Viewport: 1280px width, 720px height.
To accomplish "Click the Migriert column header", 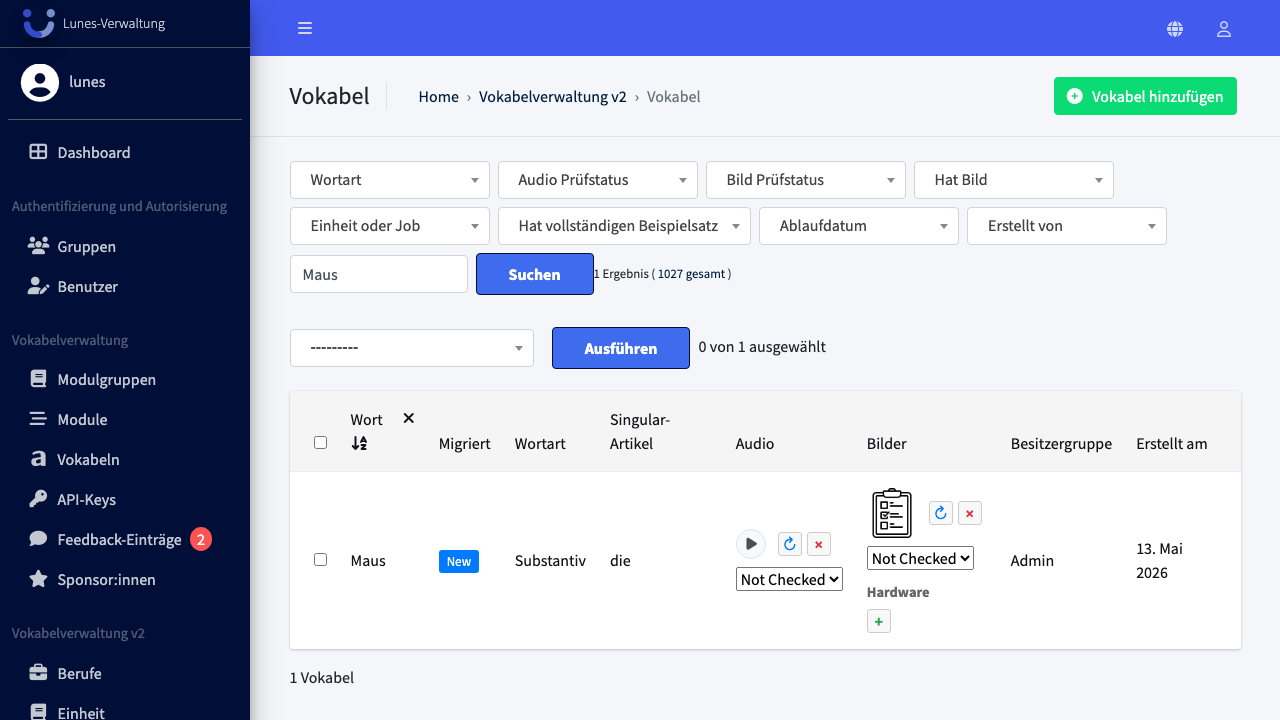I will tap(465, 443).
